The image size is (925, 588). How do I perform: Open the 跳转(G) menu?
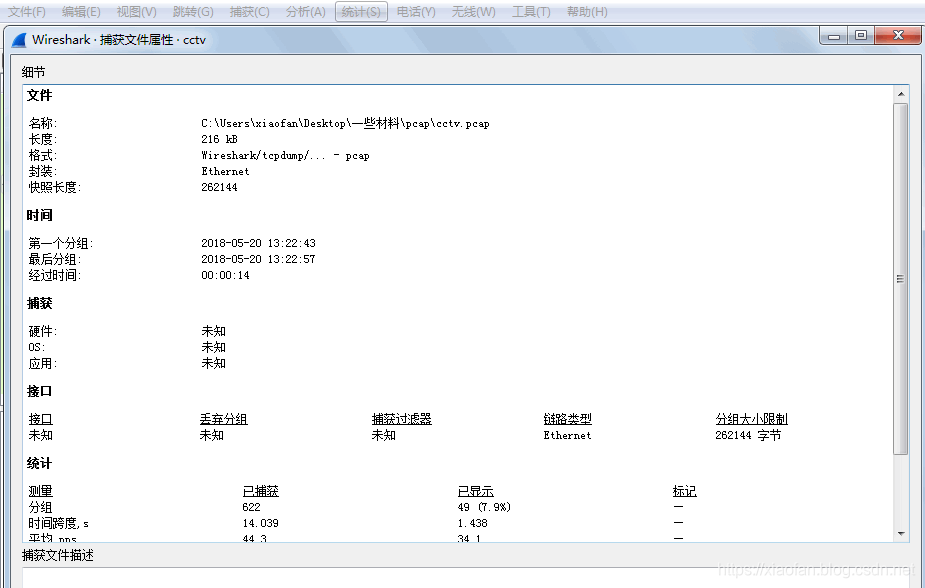[x=193, y=12]
